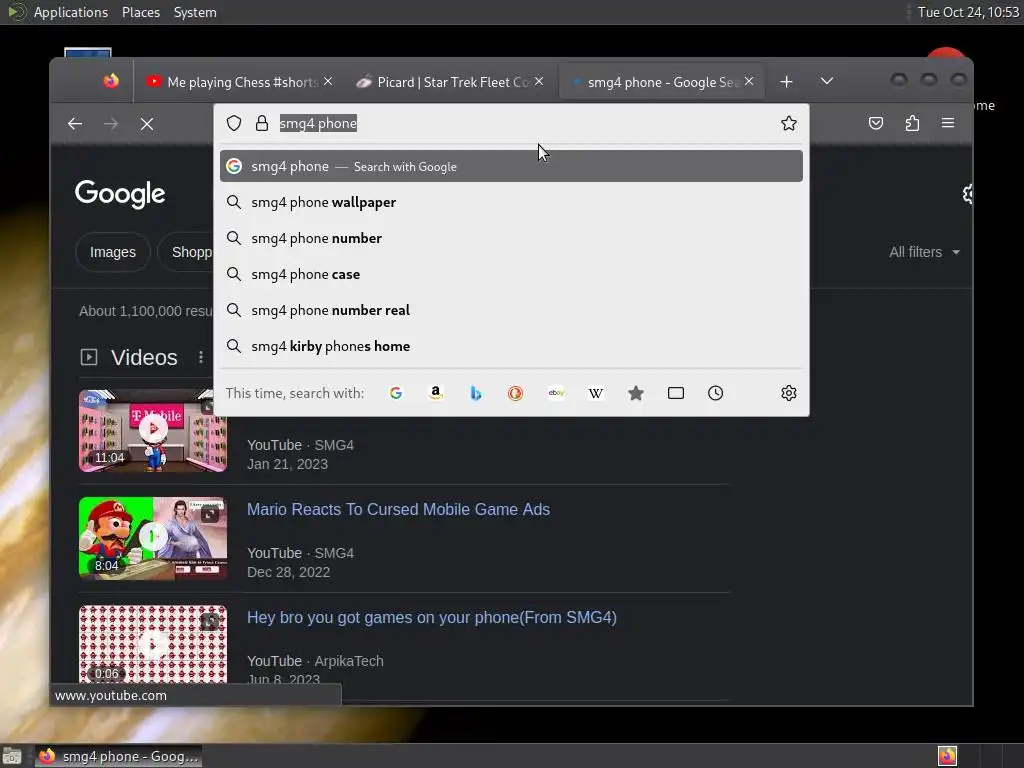Close the smg4 phone Google tab
This screenshot has width=1024, height=768.
click(x=749, y=81)
